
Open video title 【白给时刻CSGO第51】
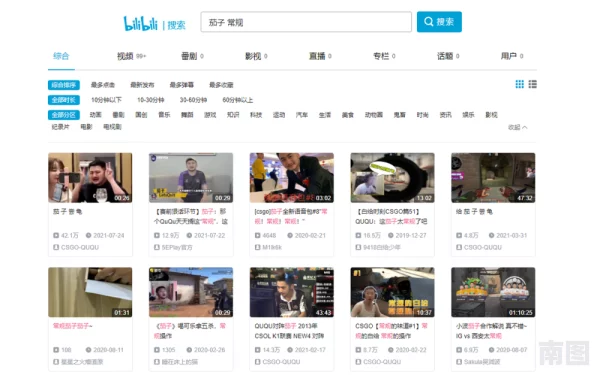[392, 216]
